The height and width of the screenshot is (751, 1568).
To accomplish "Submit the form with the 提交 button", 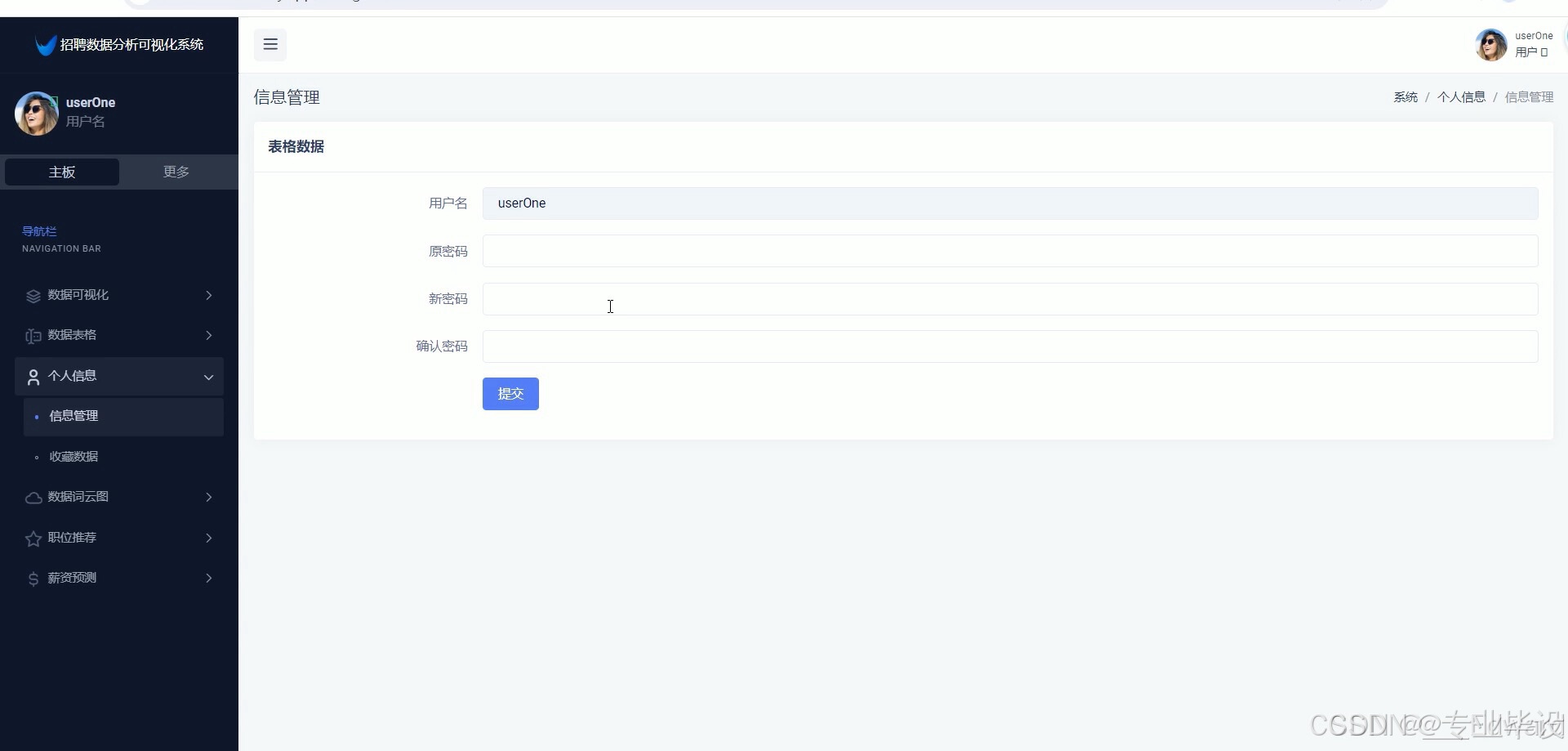I will pos(510,394).
